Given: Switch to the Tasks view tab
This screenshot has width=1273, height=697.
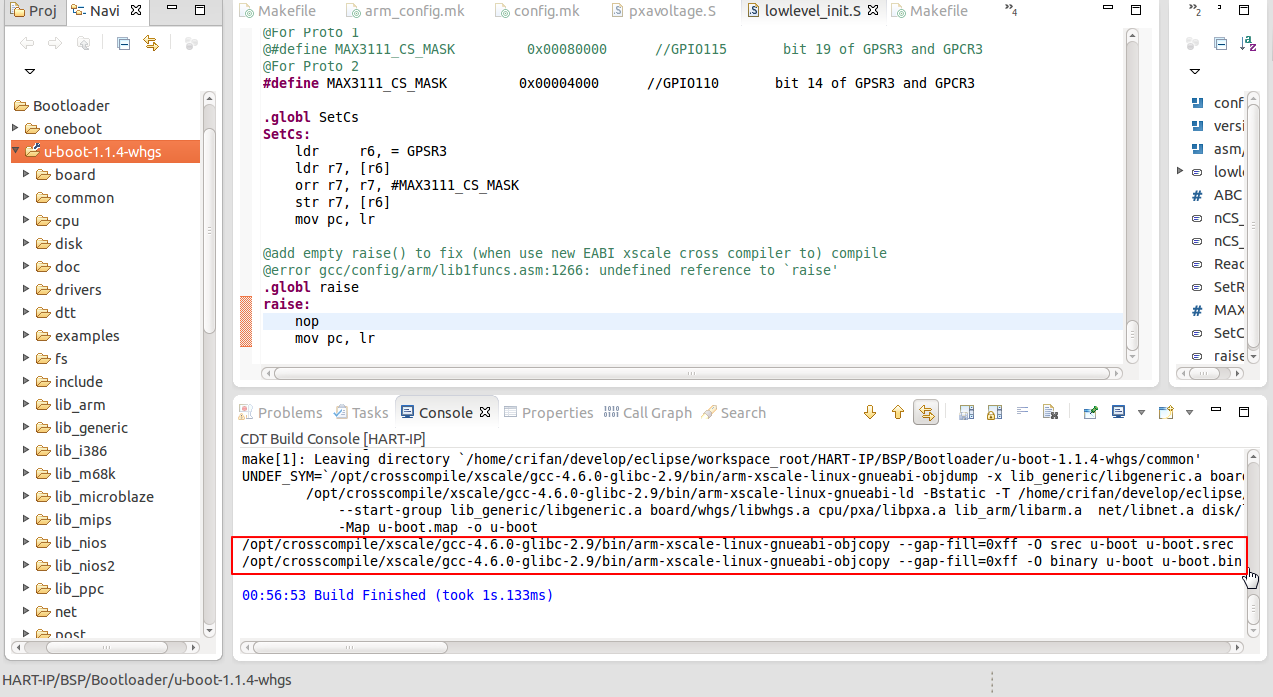Looking at the screenshot, I should click(x=361, y=412).
